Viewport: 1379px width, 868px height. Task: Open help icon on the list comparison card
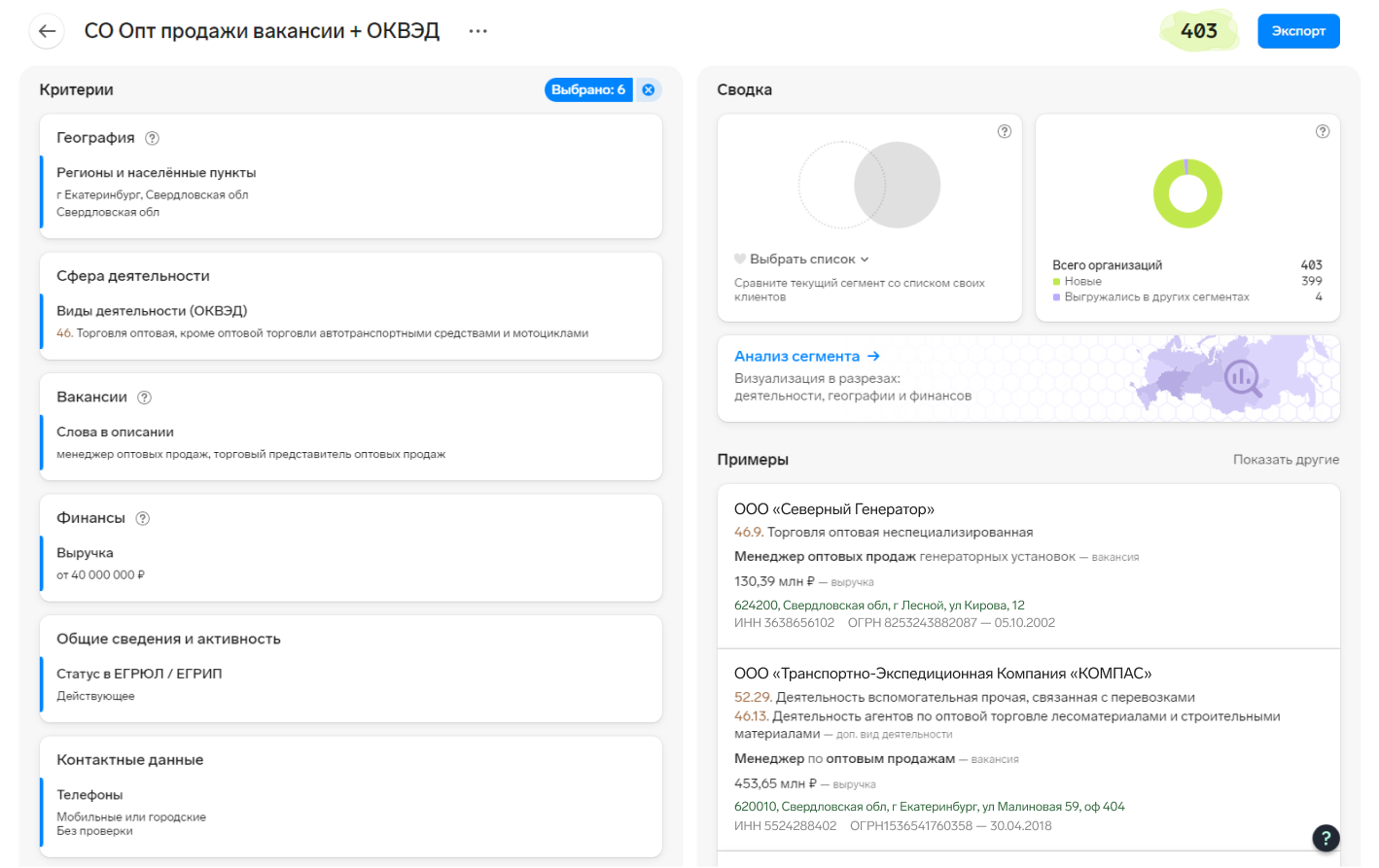(1005, 131)
